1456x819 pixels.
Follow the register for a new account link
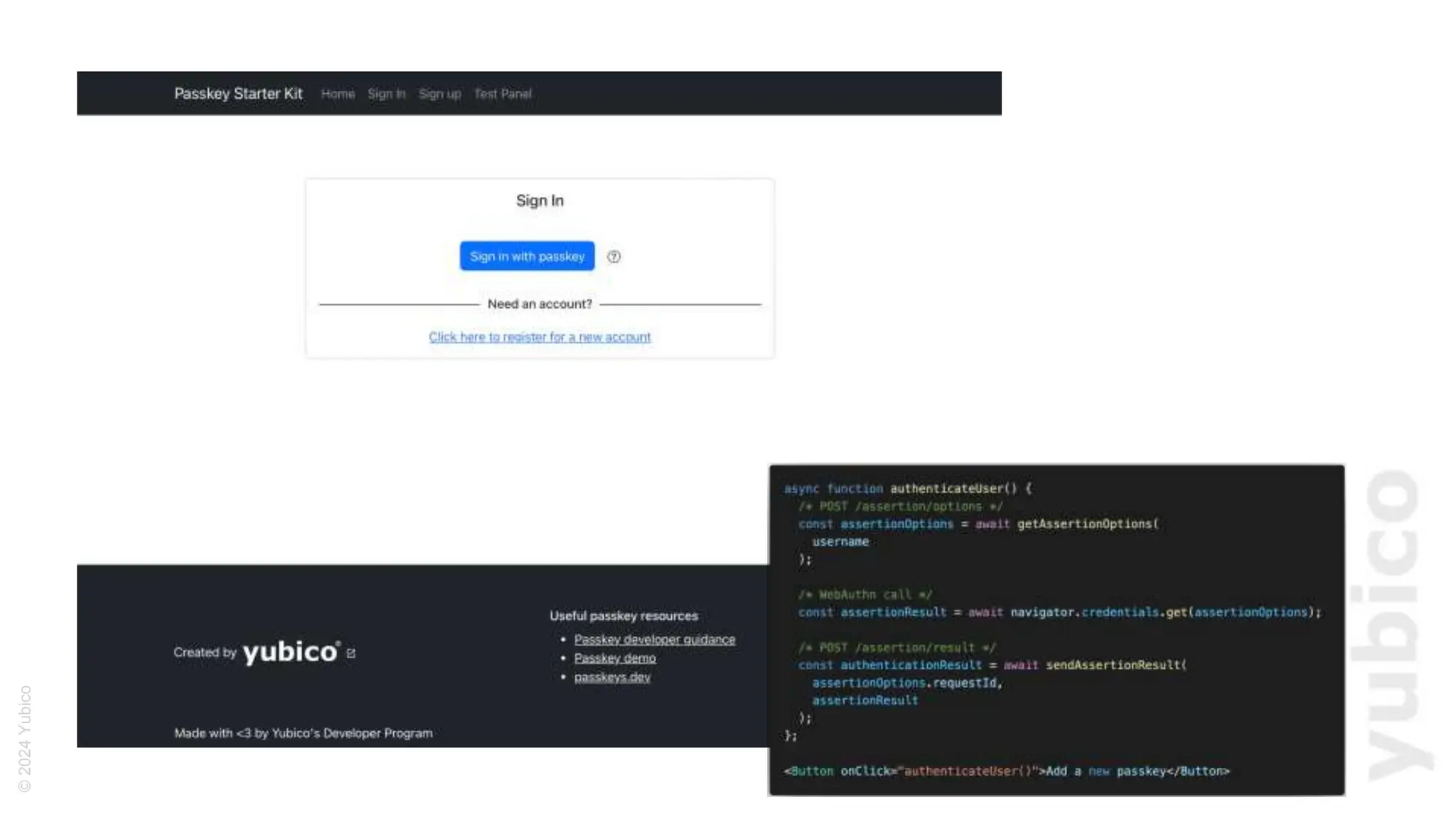(x=540, y=337)
